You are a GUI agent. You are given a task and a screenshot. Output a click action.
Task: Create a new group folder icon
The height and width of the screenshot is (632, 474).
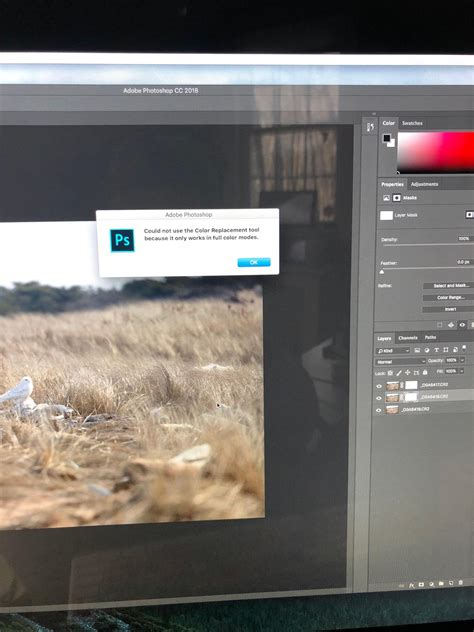click(441, 583)
